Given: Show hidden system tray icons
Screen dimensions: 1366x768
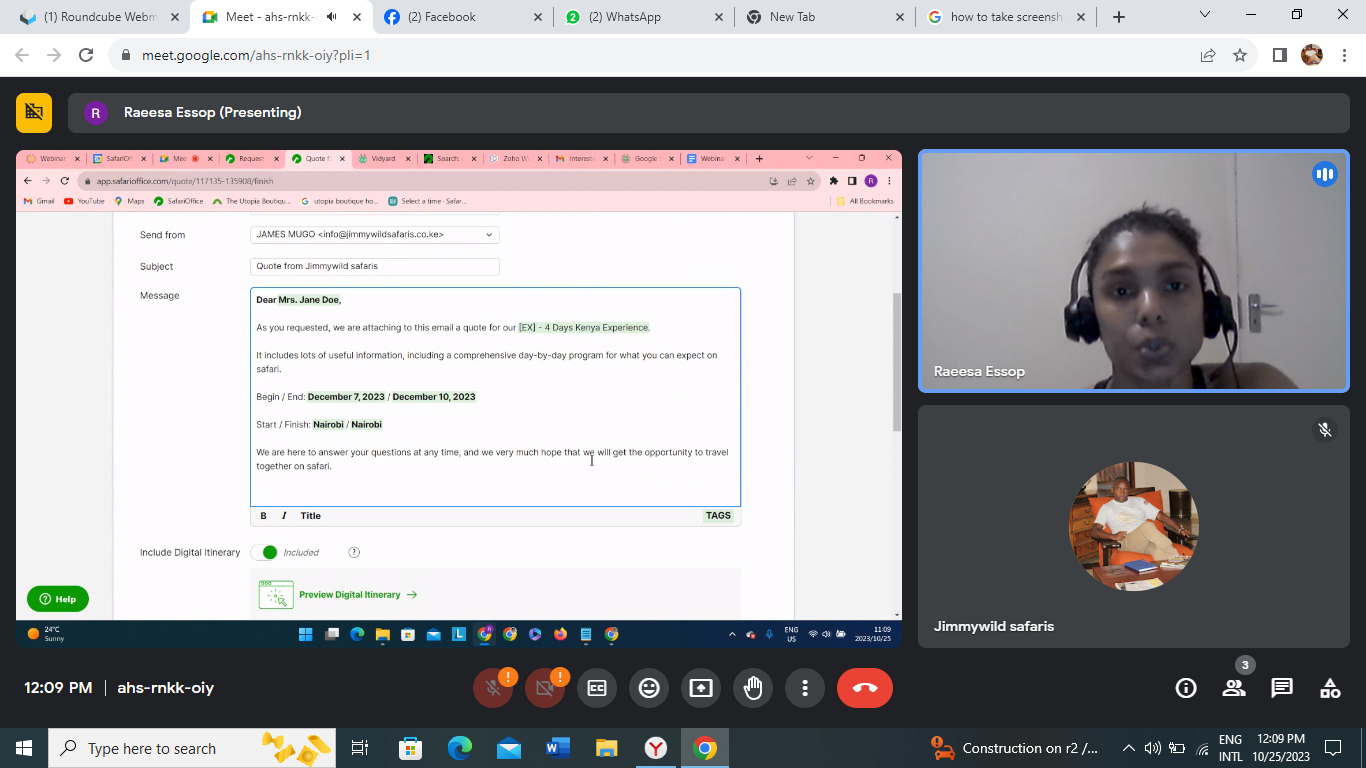Looking at the screenshot, I should [1129, 748].
